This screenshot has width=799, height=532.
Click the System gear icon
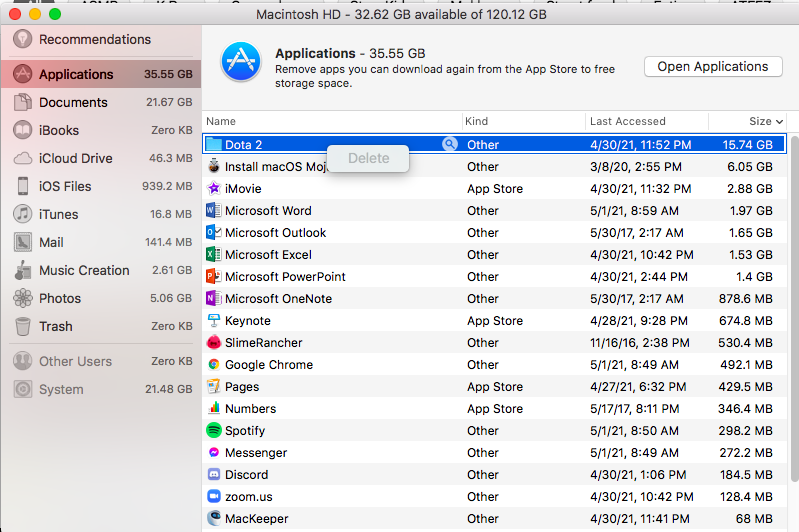[x=22, y=389]
